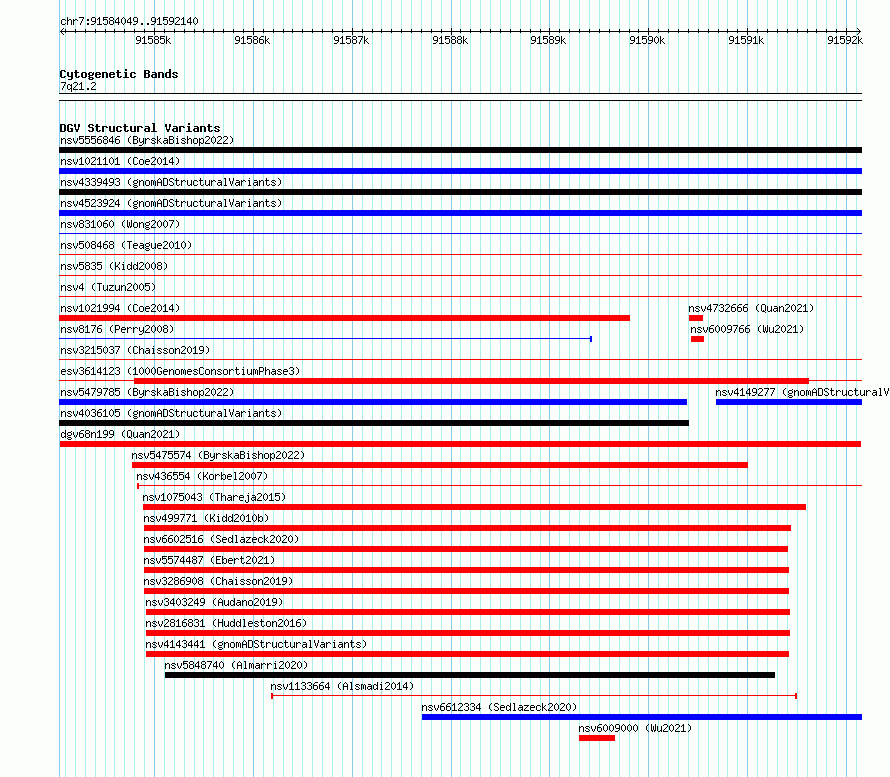Click nsv5574487 (Ebert2021) variant label
This screenshot has width=890, height=777.
209,560
